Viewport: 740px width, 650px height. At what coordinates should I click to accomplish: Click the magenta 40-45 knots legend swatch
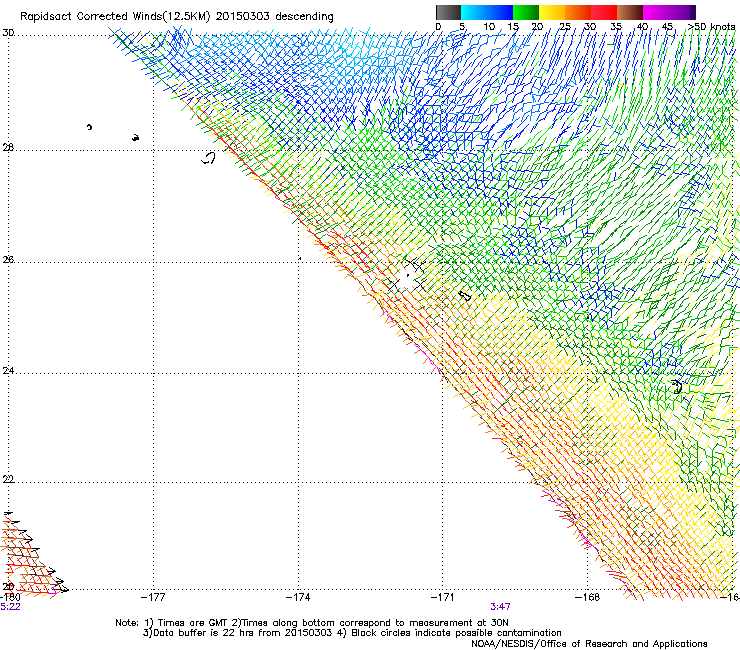pos(656,12)
